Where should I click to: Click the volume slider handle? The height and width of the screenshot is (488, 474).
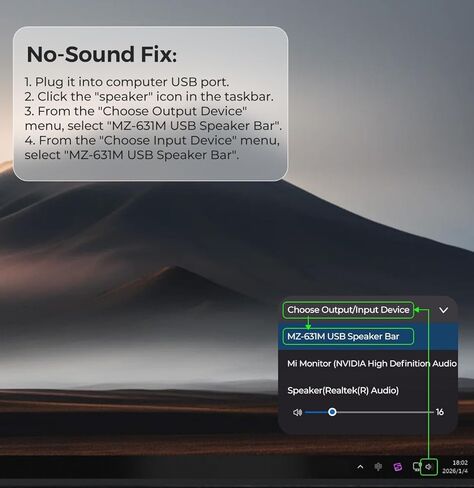pos(332,412)
